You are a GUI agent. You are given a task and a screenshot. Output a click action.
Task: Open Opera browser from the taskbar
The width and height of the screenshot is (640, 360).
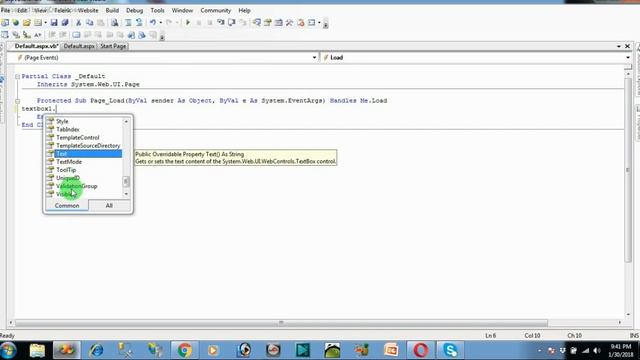point(421,350)
